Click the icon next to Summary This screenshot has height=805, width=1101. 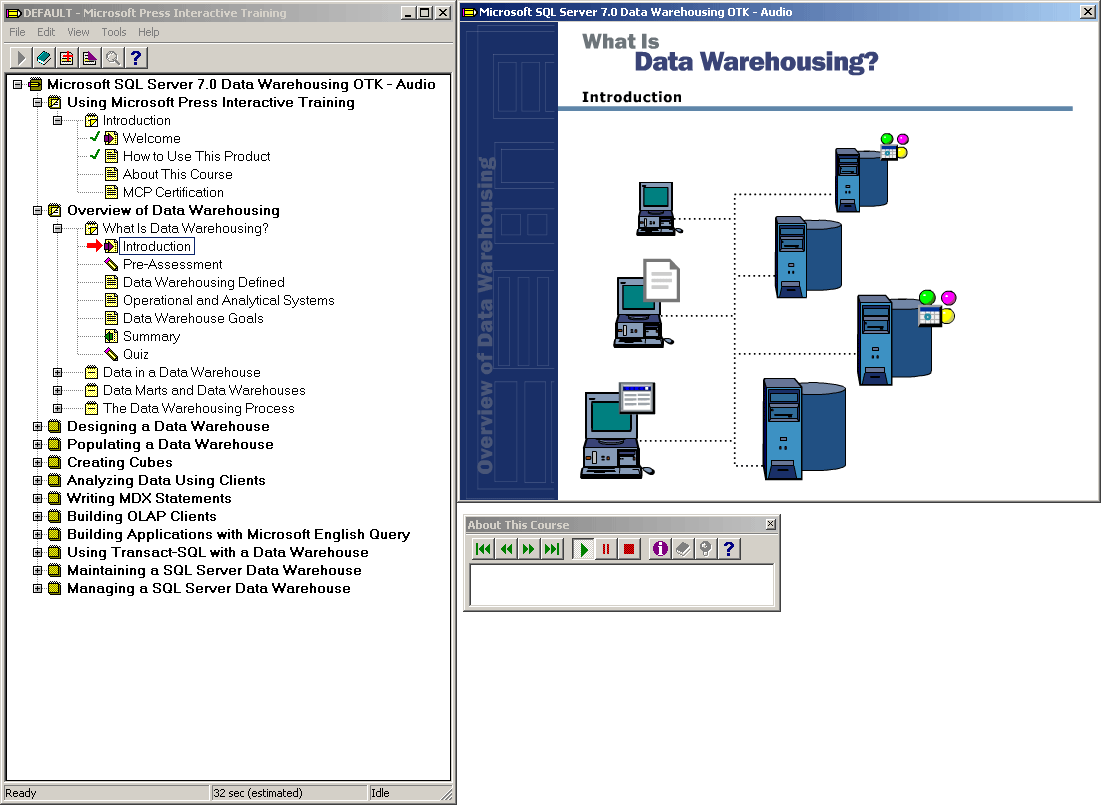point(111,336)
